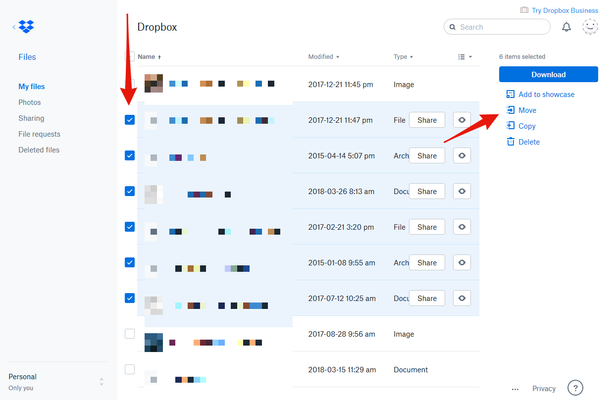This screenshot has width=616, height=400.
Task: Expand the list view options dropdown
Action: (464, 57)
